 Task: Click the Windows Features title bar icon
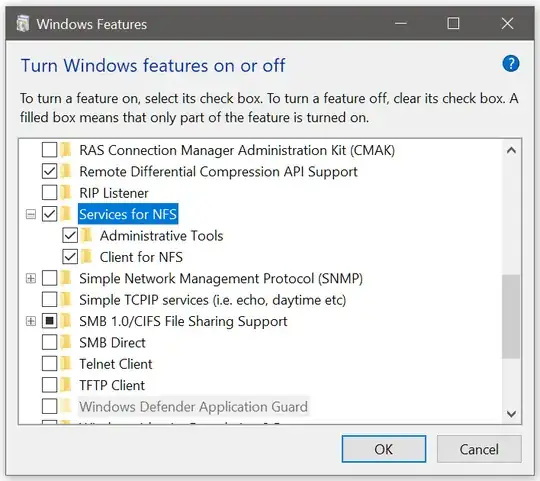23,24
